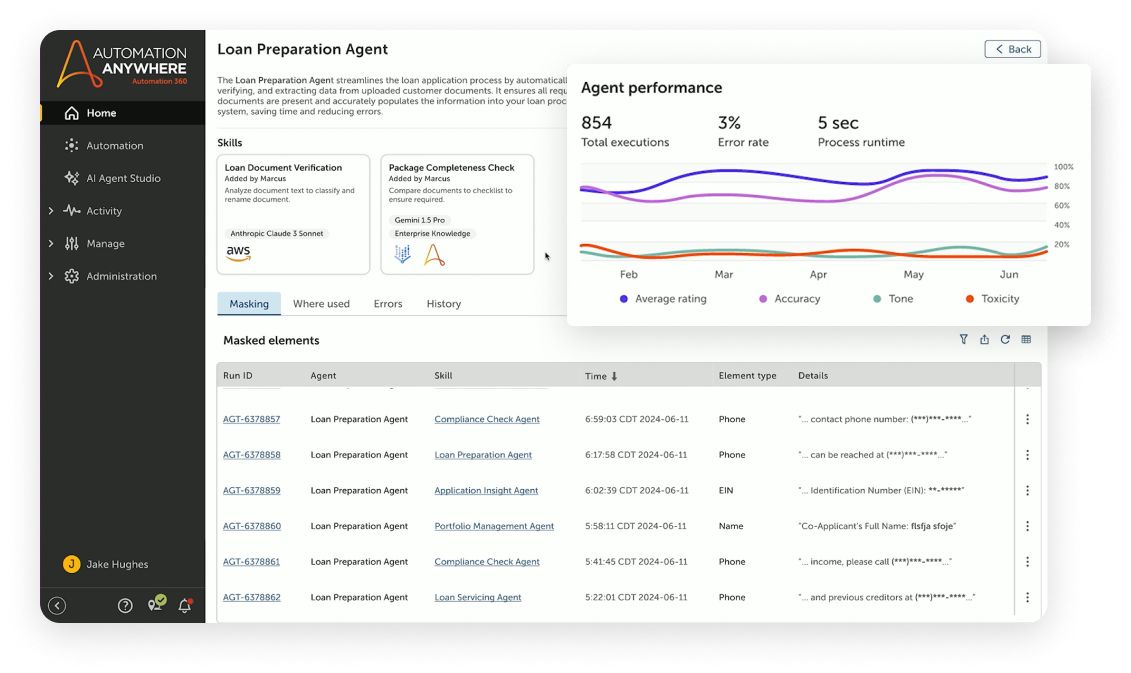Sort the table by Time column

point(601,376)
